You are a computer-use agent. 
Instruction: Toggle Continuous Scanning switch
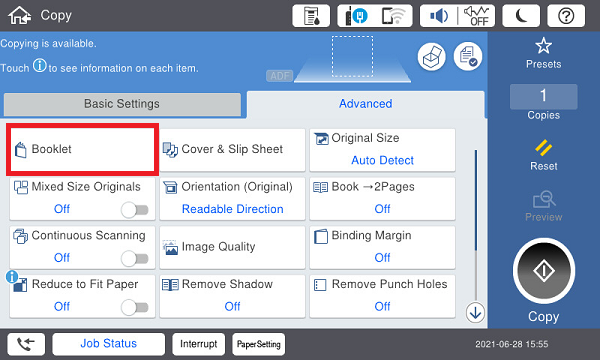click(x=135, y=259)
